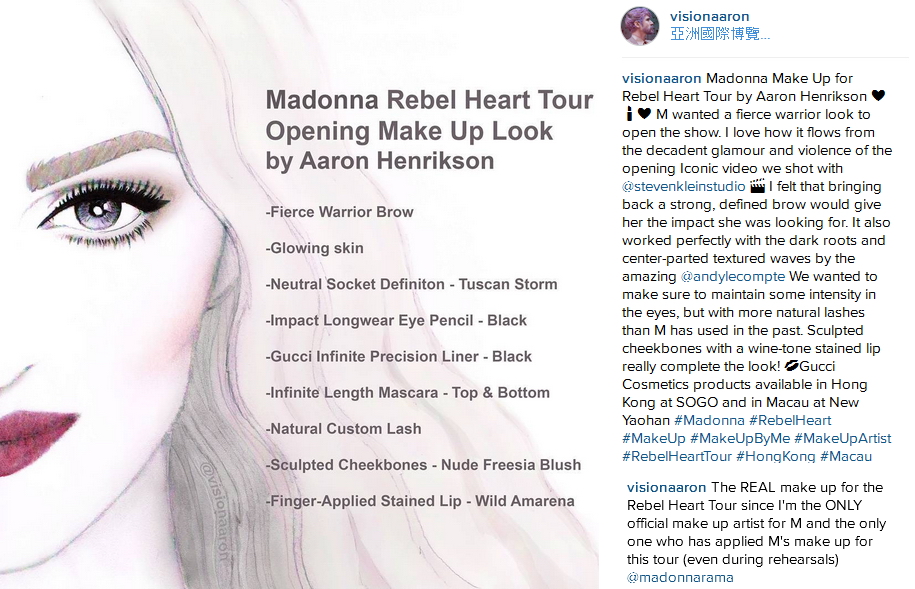Open the @madonnarama mention in the comment
Screen dimensions: 915x589
pos(680,578)
